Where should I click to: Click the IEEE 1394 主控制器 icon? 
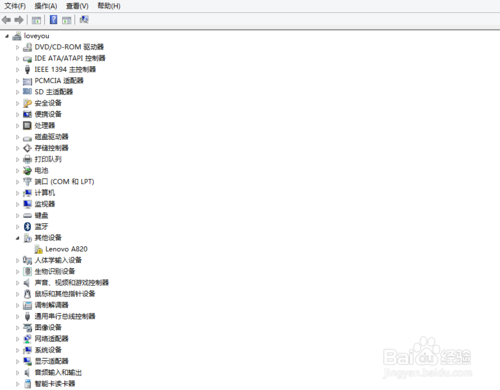[27, 70]
